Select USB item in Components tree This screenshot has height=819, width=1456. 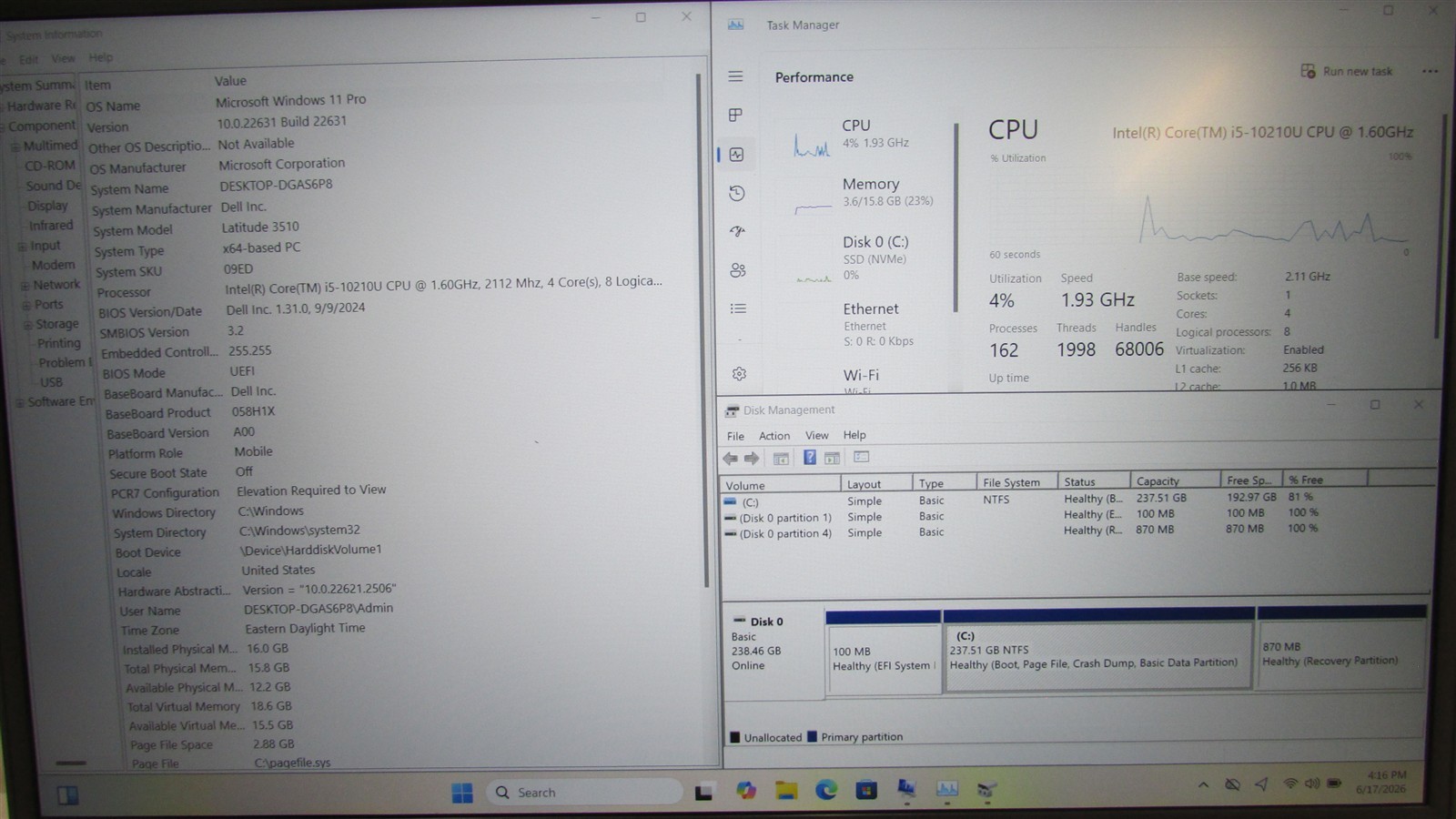[52, 382]
